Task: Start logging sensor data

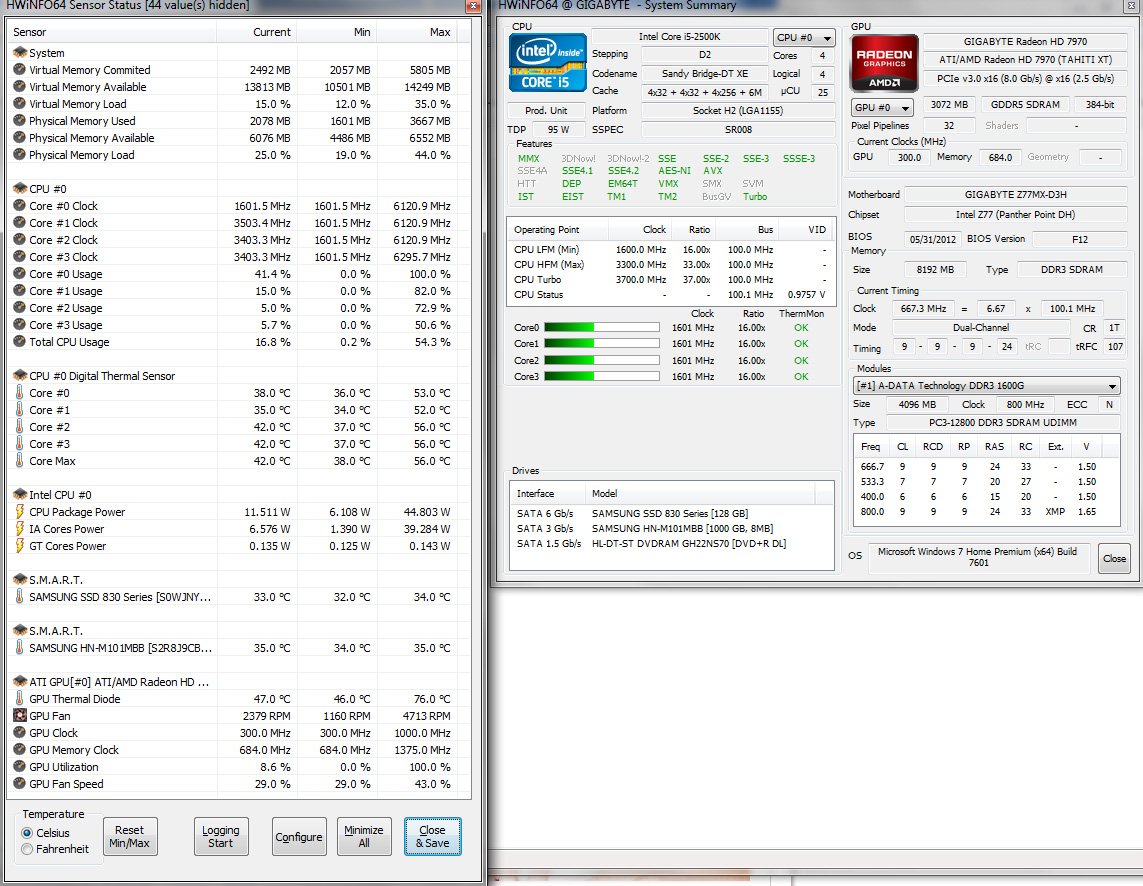Action: pyautogui.click(x=221, y=836)
